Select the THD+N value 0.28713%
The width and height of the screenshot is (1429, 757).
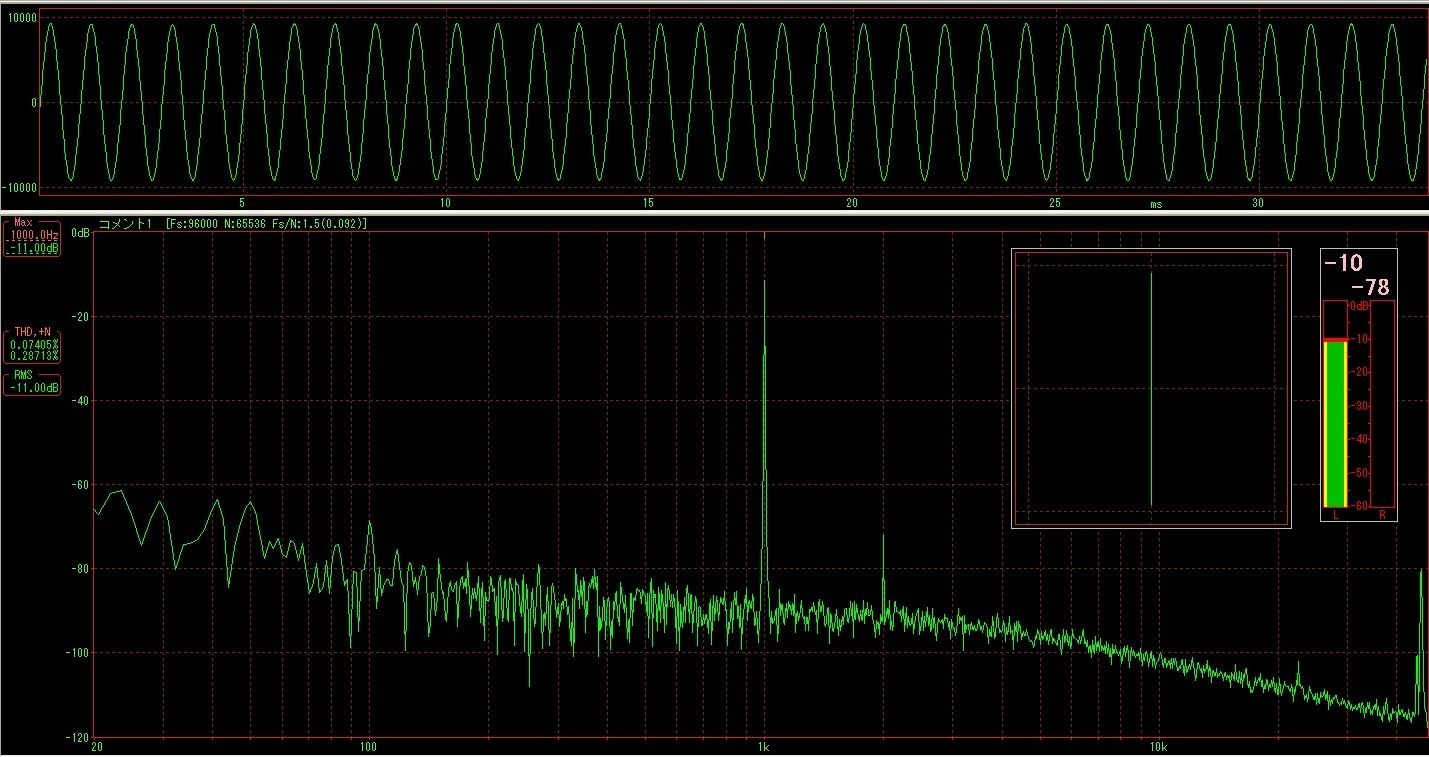(x=34, y=355)
